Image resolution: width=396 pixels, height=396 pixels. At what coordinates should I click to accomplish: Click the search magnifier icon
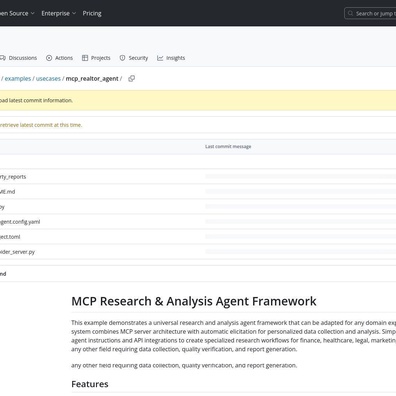pos(350,14)
